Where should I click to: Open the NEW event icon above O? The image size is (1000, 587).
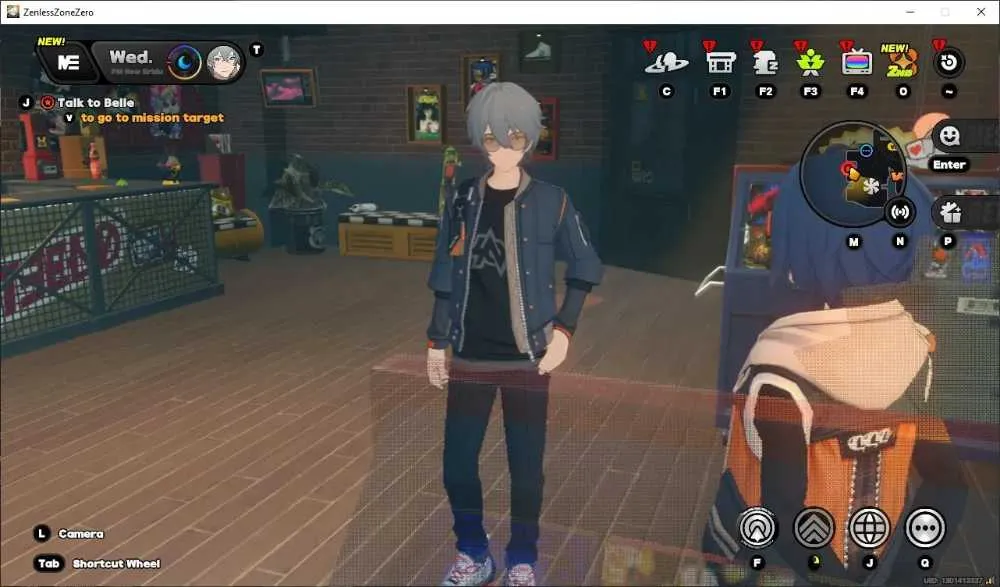902,62
